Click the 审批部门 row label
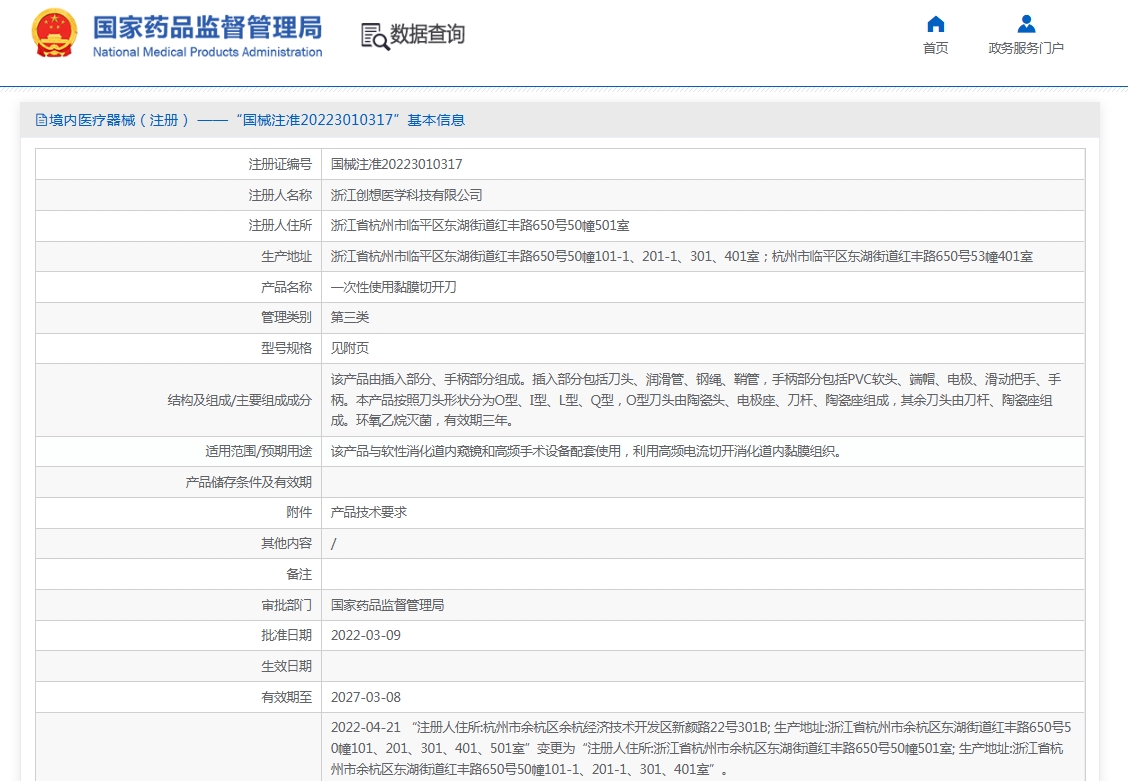This screenshot has height=781, width=1128. pos(286,605)
